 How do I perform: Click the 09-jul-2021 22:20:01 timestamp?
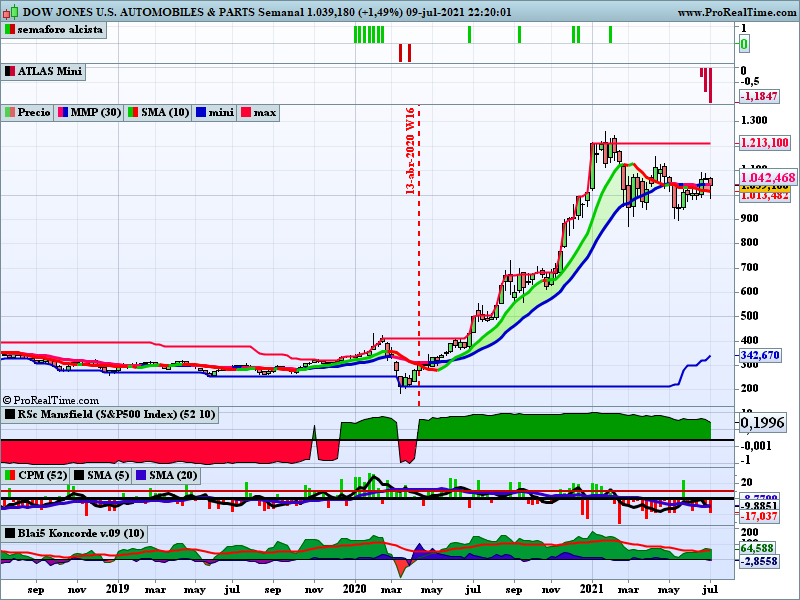(459, 12)
